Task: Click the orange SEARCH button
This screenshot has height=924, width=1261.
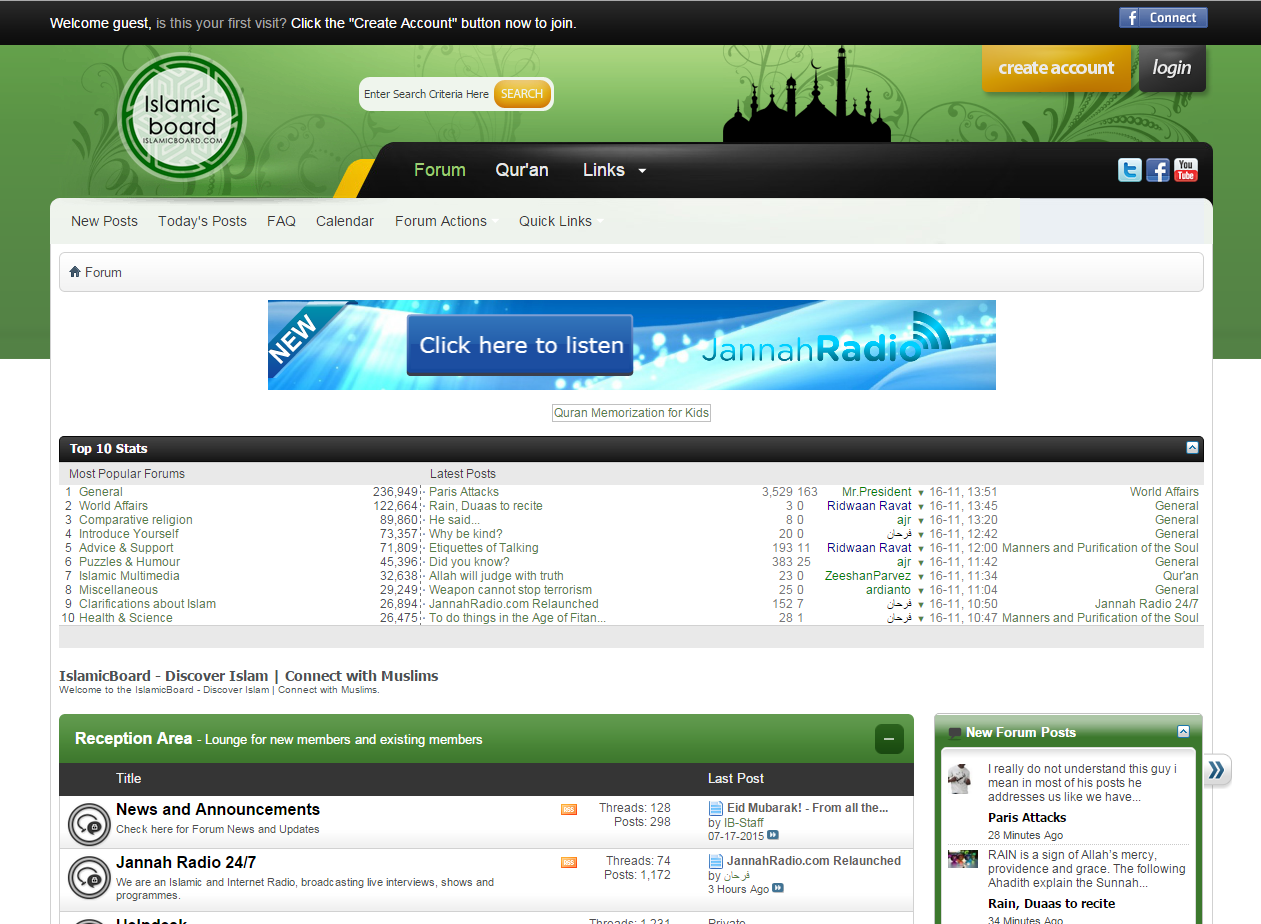Action: [x=522, y=94]
